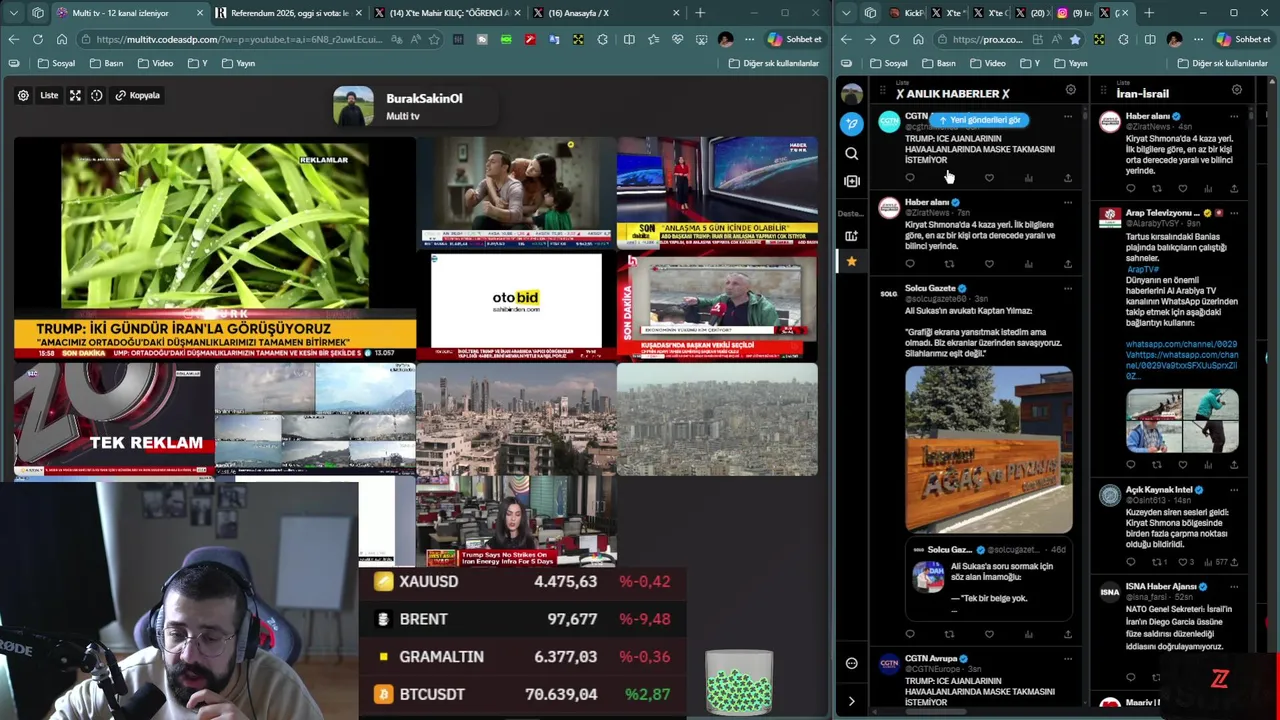The width and height of the screenshot is (1280, 720).
Task: Reload the Multi TV browser page
Action: tap(38, 39)
